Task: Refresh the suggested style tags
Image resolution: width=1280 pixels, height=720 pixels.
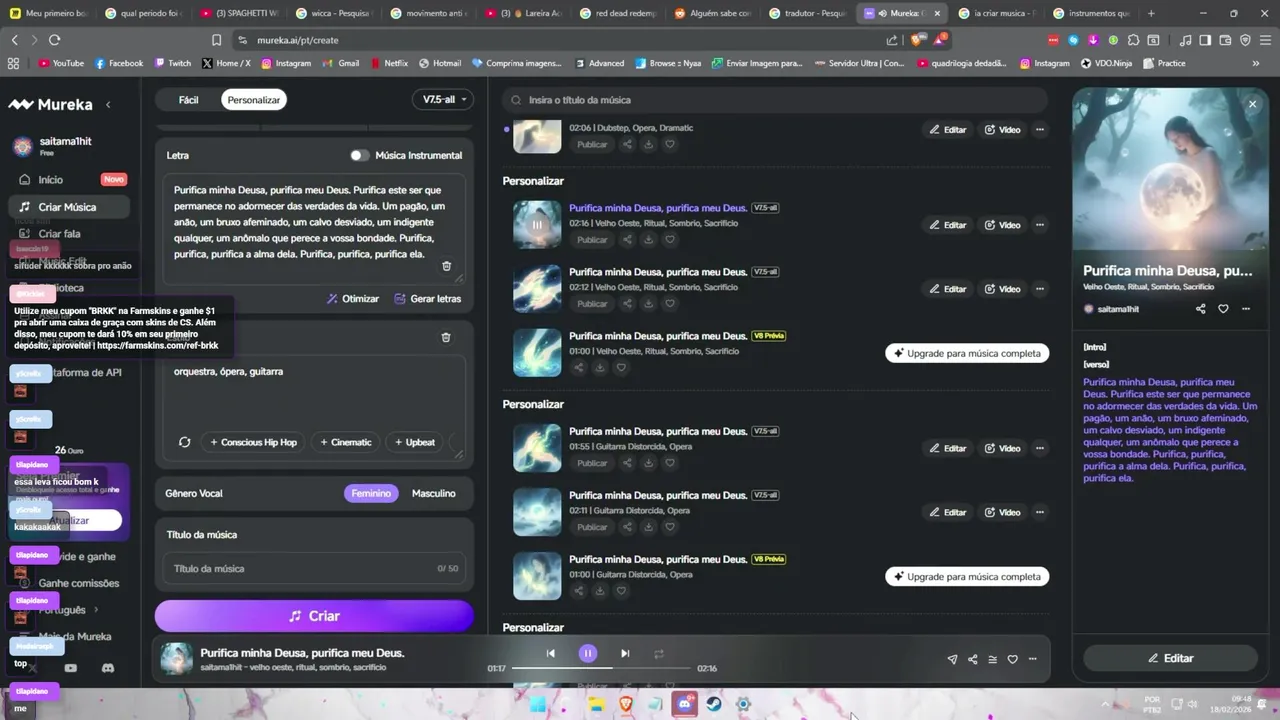Action: click(x=184, y=442)
